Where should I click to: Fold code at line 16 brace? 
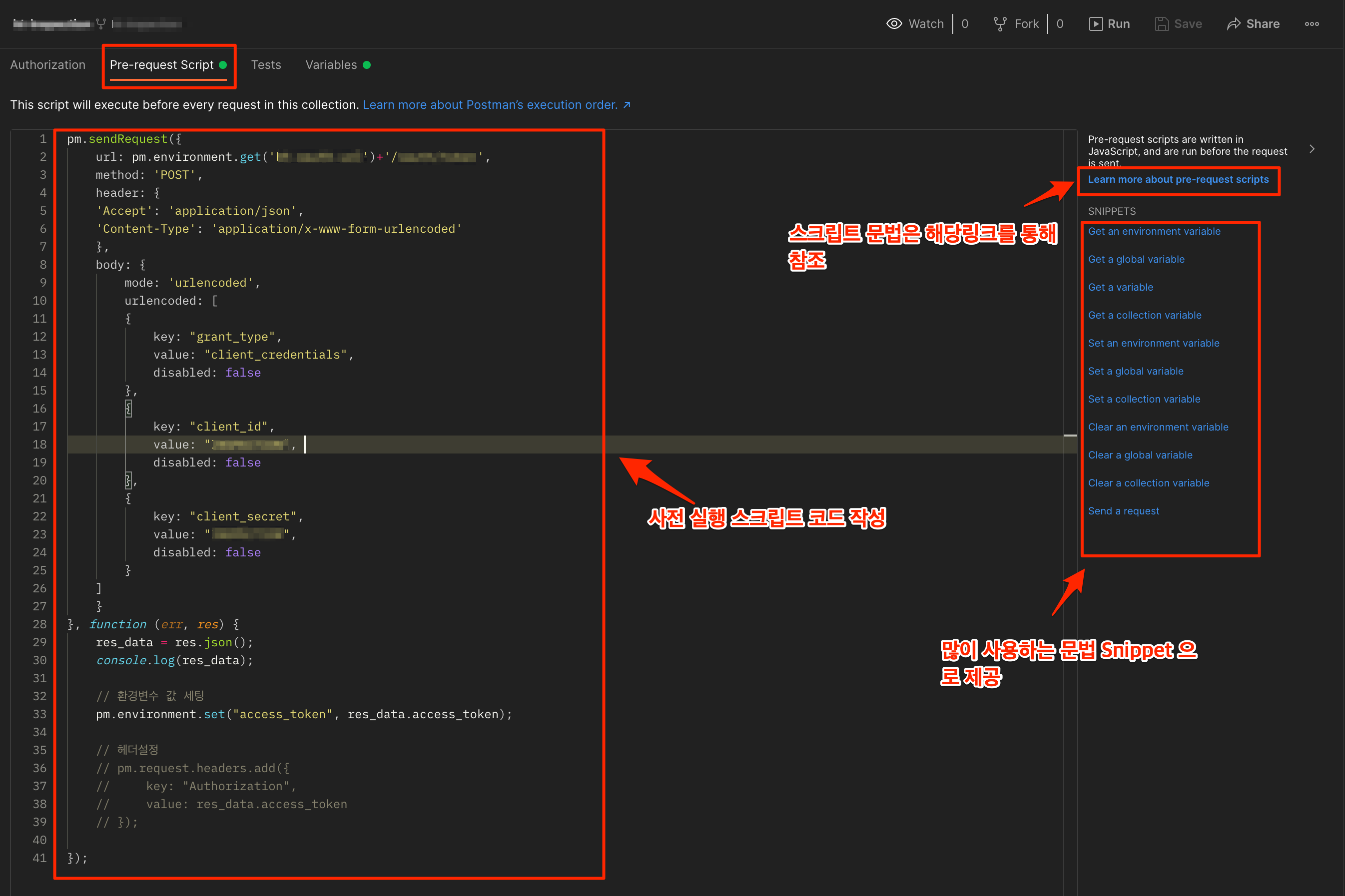tap(128, 408)
